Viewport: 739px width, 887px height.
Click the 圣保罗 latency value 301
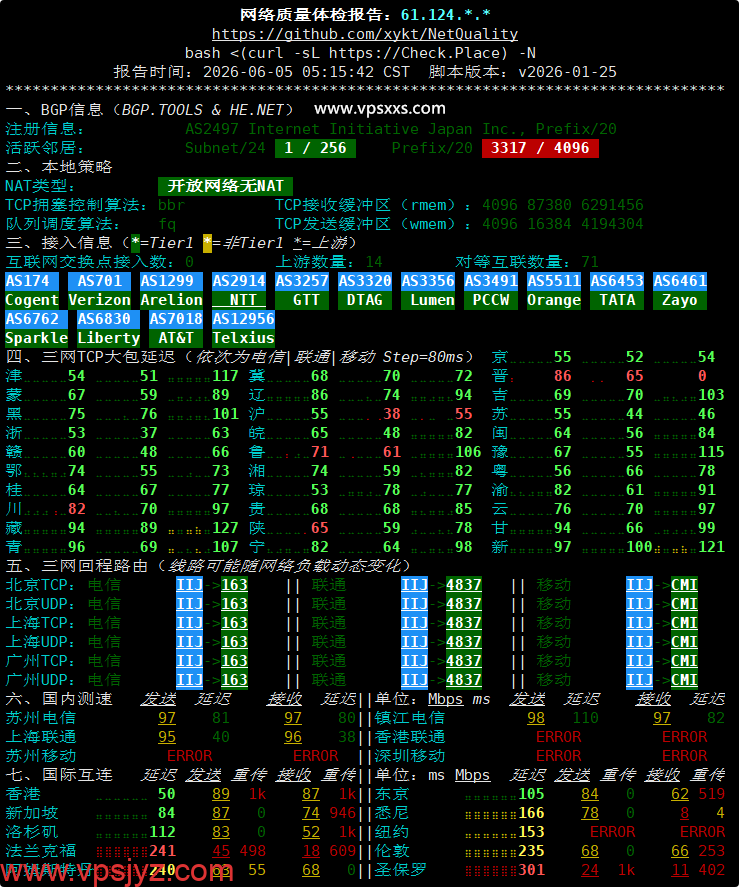point(531,870)
